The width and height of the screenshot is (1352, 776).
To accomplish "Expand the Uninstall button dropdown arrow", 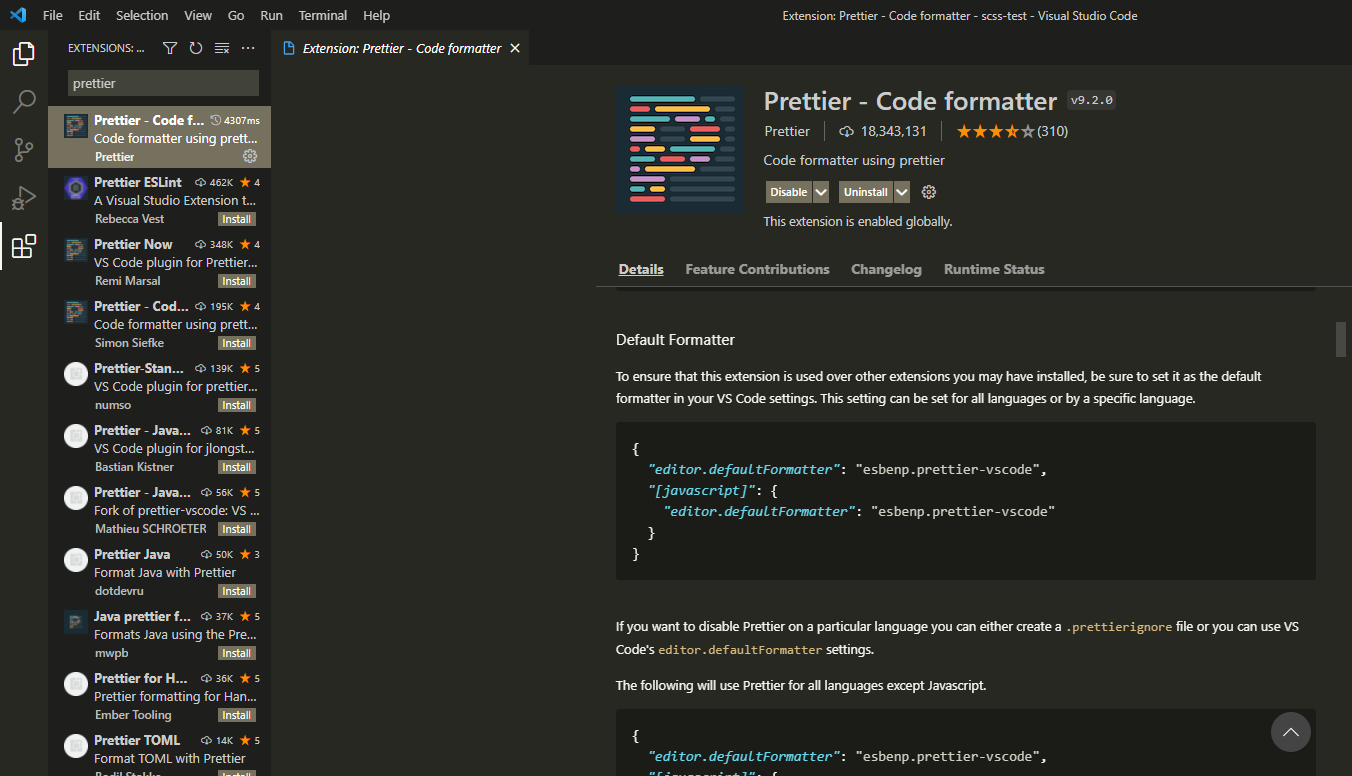I will (902, 192).
